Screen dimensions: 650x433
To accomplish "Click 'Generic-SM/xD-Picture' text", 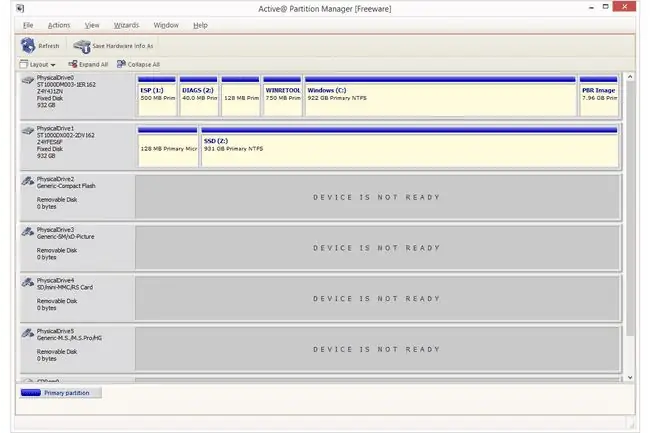I will point(65,237).
